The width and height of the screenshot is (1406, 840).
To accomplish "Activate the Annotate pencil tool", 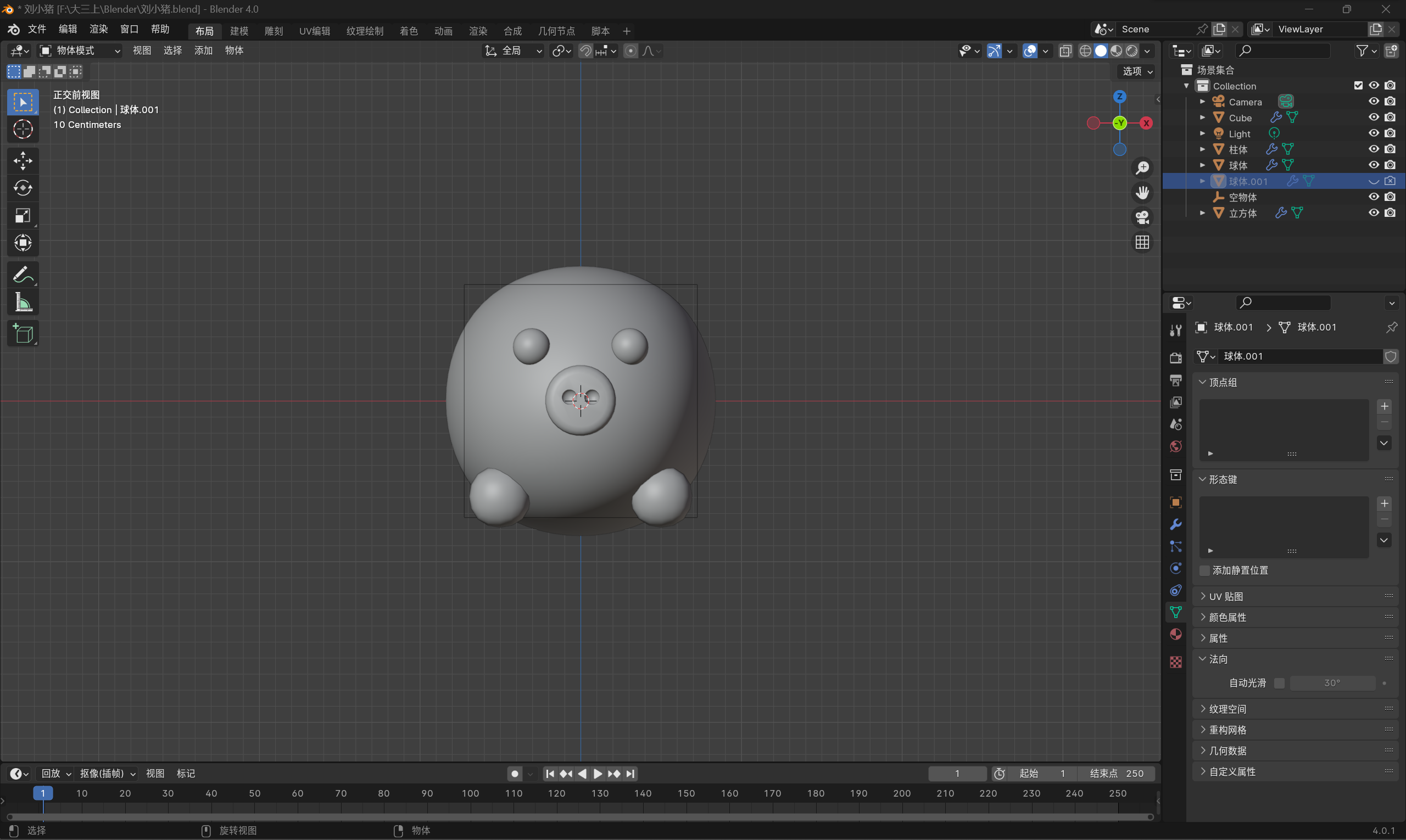I will pyautogui.click(x=23, y=276).
